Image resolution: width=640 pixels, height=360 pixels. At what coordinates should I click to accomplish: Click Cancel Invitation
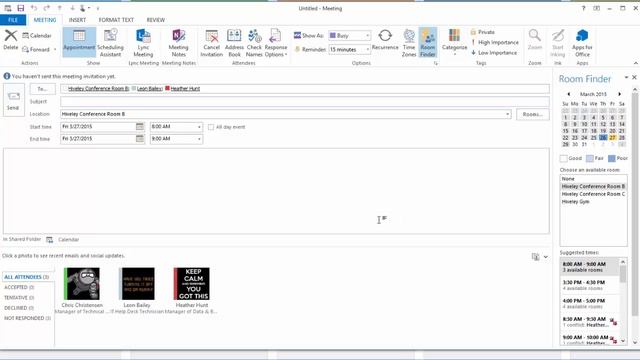211,42
